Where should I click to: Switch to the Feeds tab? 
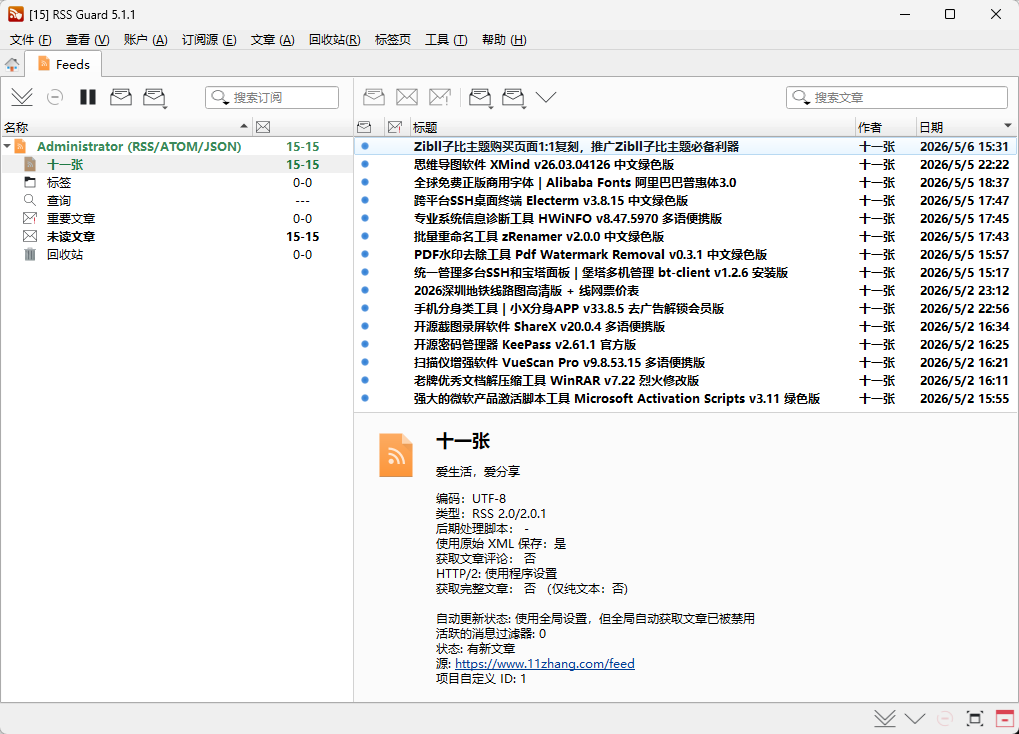coord(64,64)
